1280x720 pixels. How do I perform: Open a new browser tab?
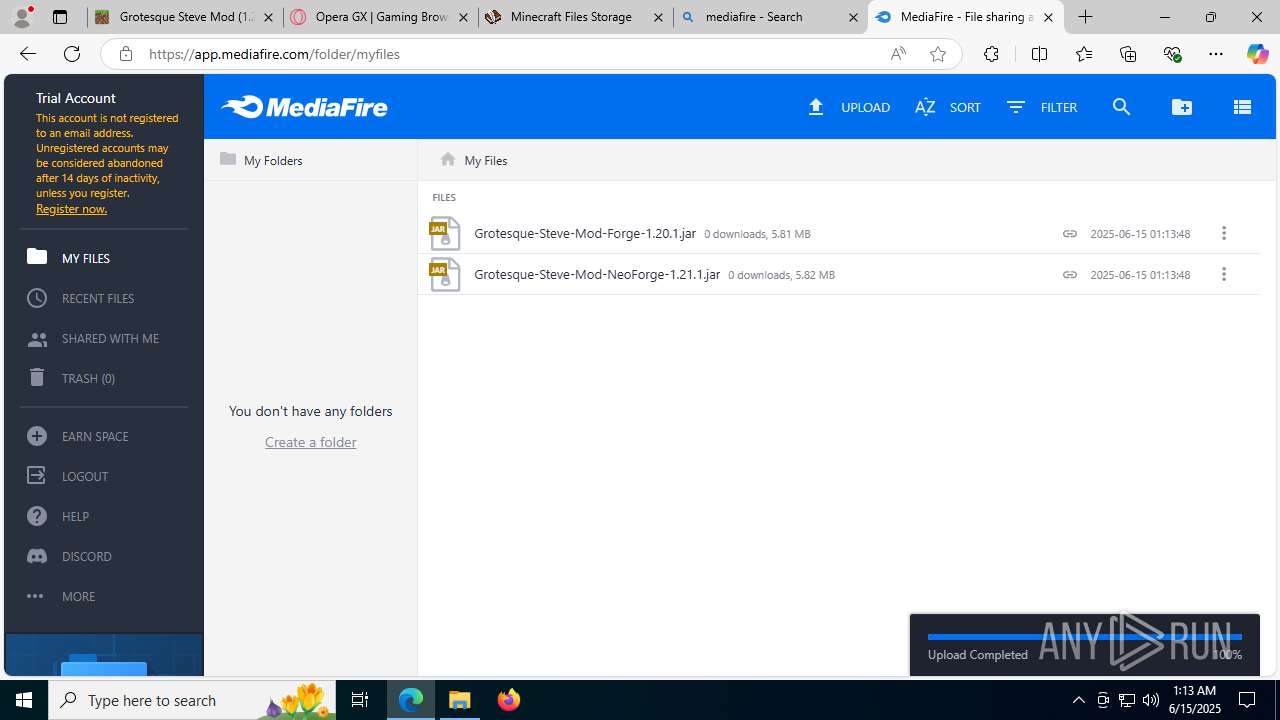pos(1085,17)
